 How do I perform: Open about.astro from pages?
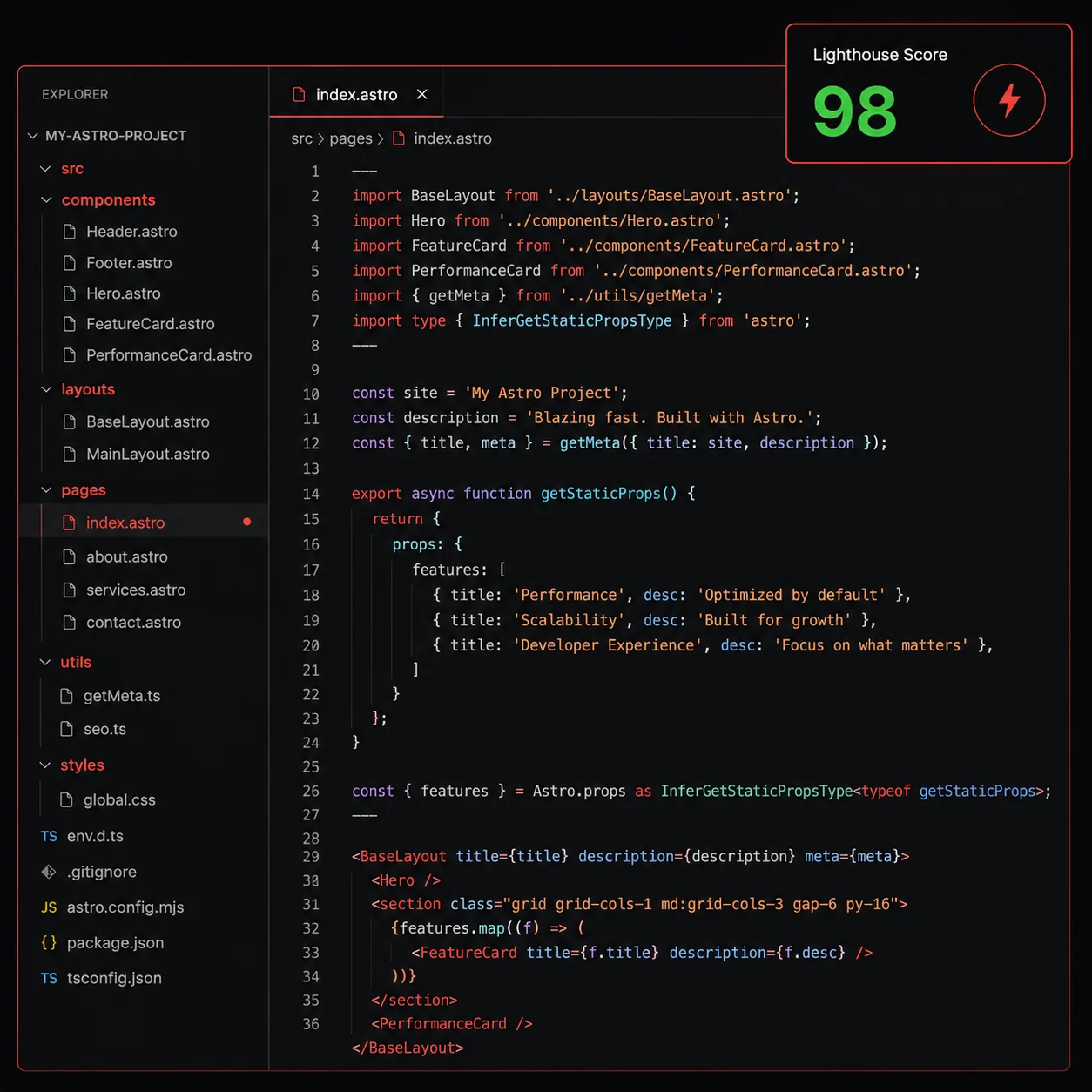coord(127,556)
